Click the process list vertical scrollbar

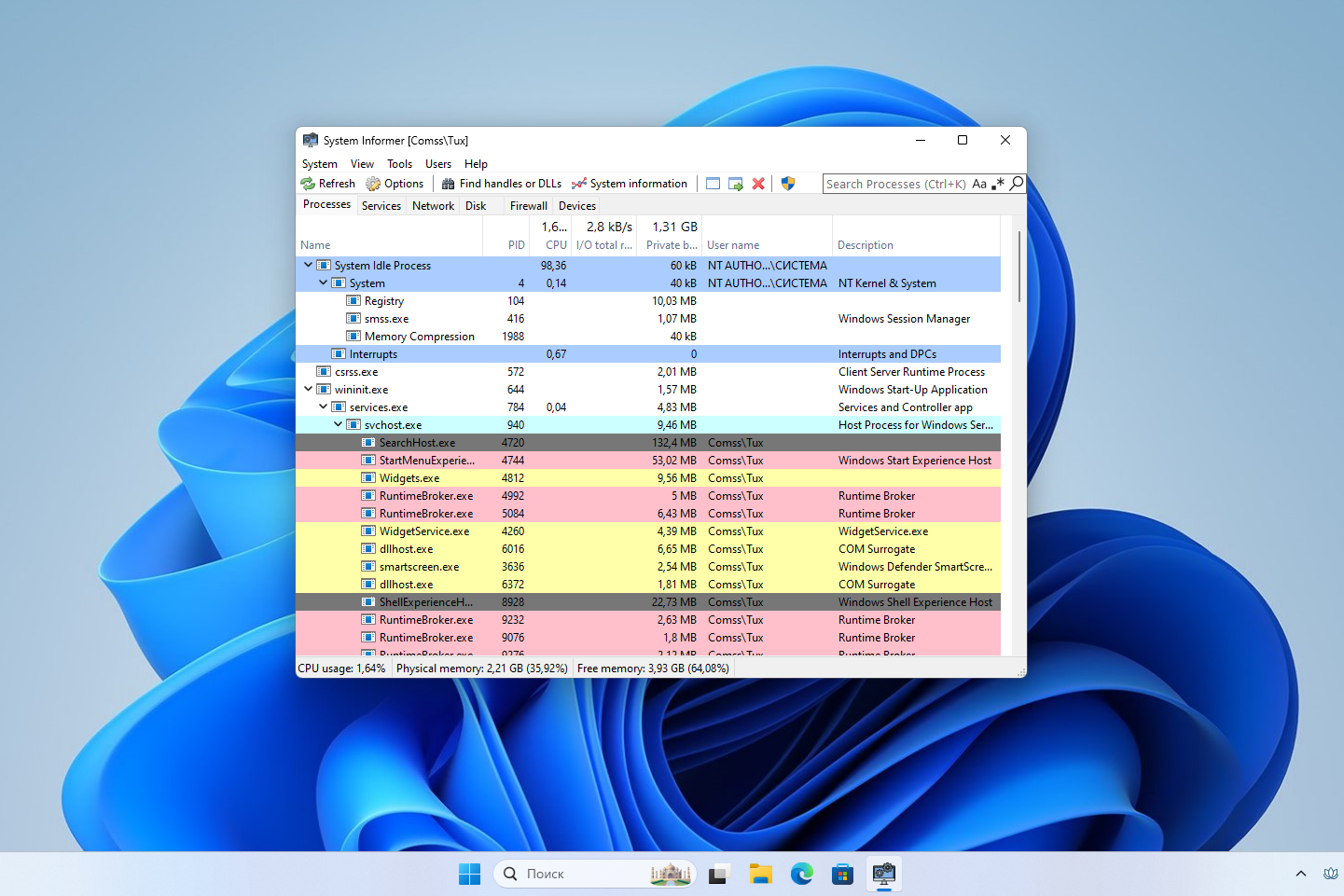point(1019,268)
